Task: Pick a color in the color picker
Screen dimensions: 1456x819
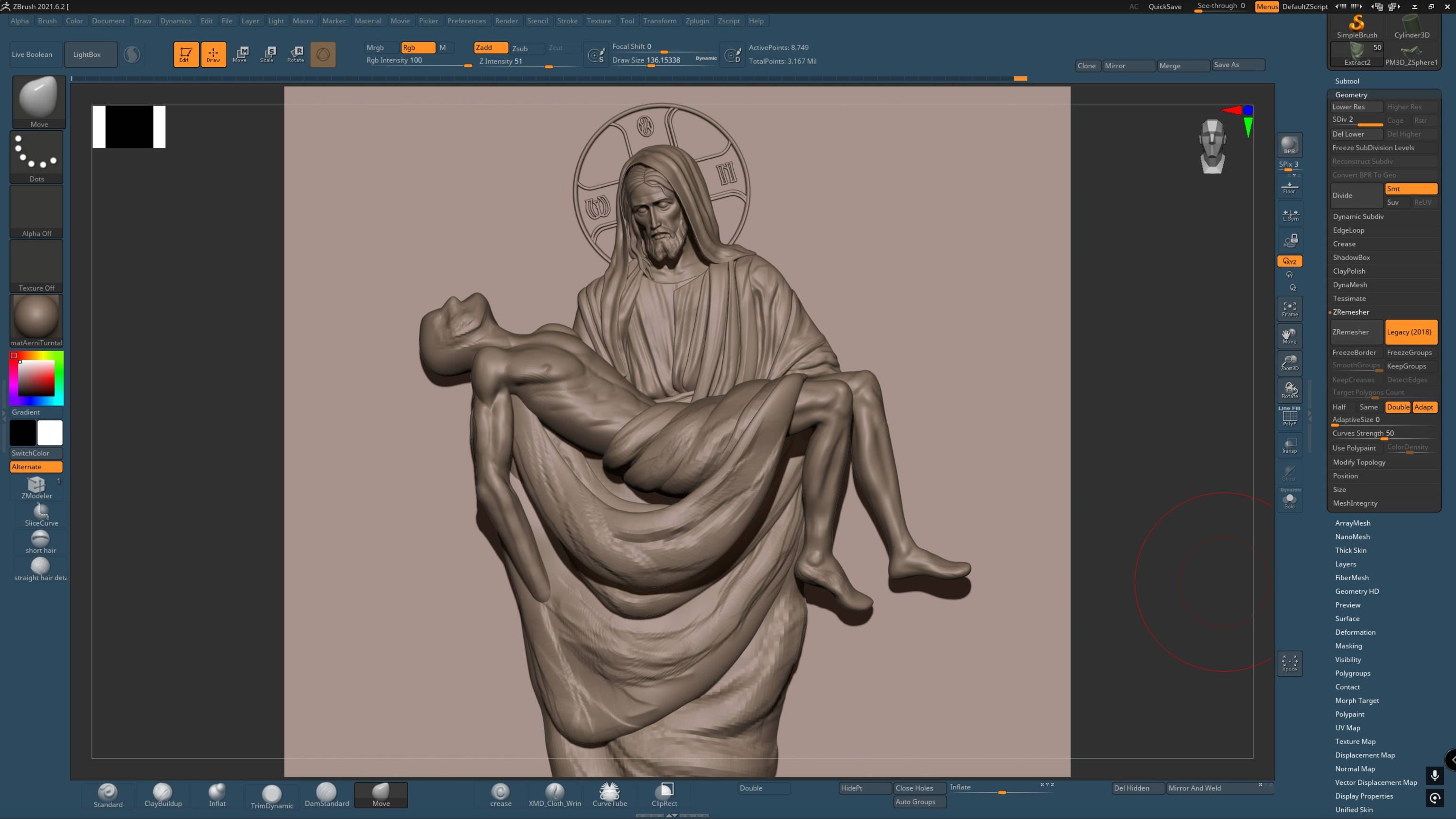Action: click(x=36, y=378)
